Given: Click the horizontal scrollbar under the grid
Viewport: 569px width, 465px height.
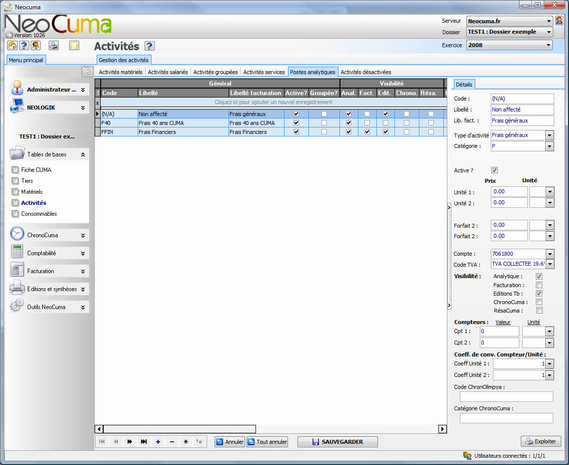Looking at the screenshot, I should 270,429.
